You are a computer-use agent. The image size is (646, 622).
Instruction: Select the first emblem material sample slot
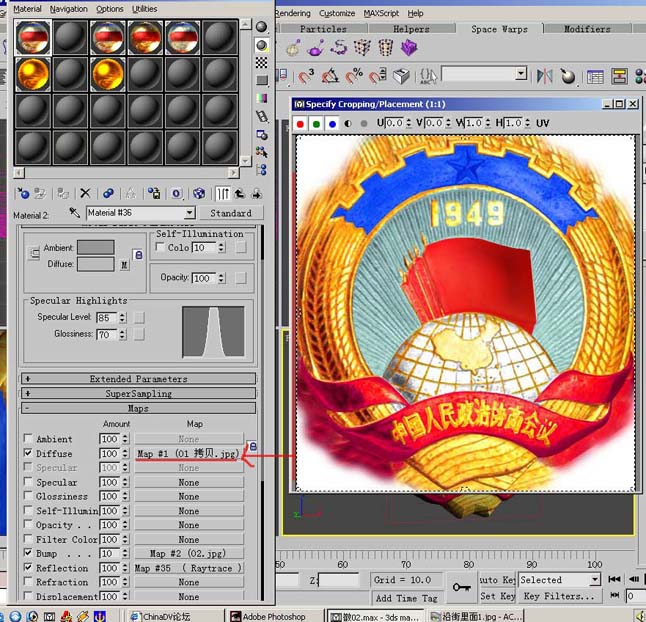33,37
